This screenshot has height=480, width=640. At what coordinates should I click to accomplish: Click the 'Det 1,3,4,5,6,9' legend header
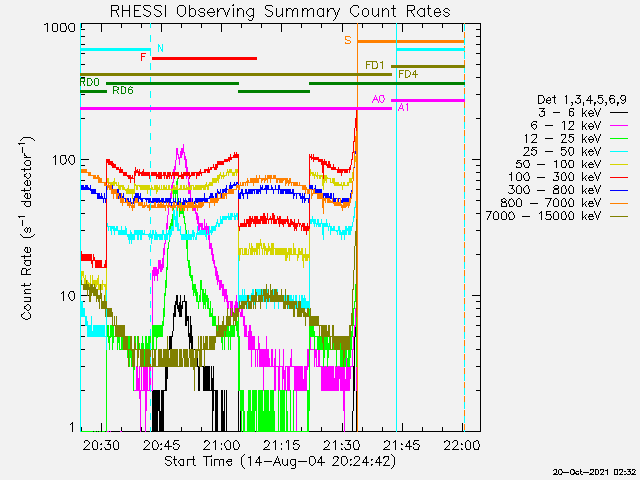pos(582,99)
